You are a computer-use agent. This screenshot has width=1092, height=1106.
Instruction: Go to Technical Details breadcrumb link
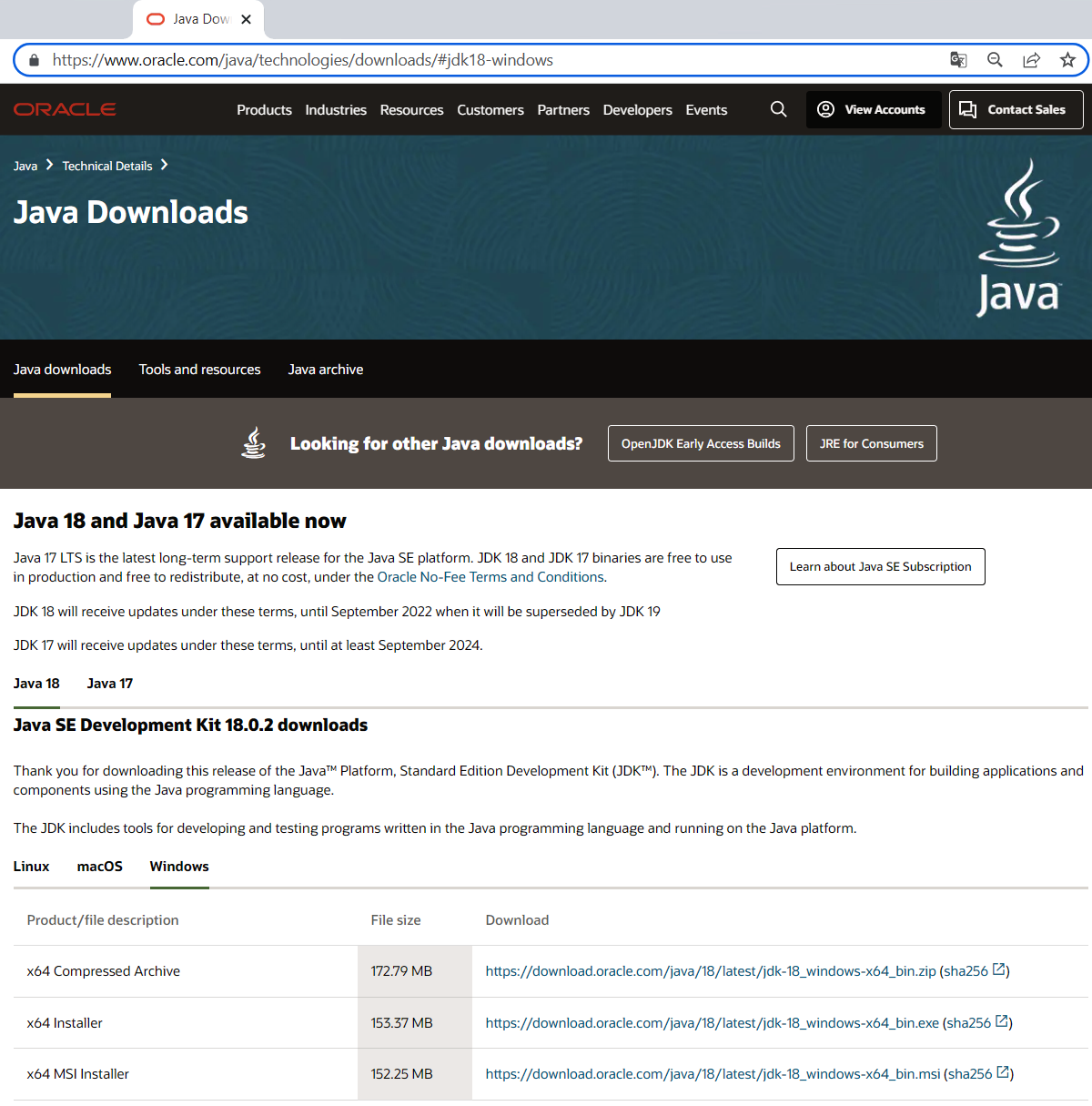(107, 166)
